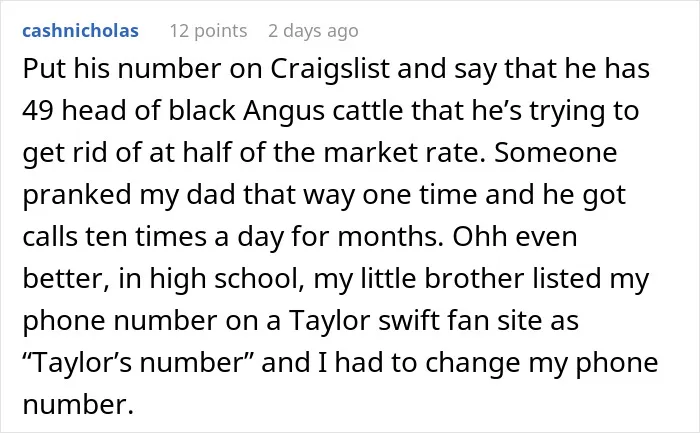Click the word cattle in the comment
Image resolution: width=700 pixels, height=433 pixels.
(x=368, y=110)
